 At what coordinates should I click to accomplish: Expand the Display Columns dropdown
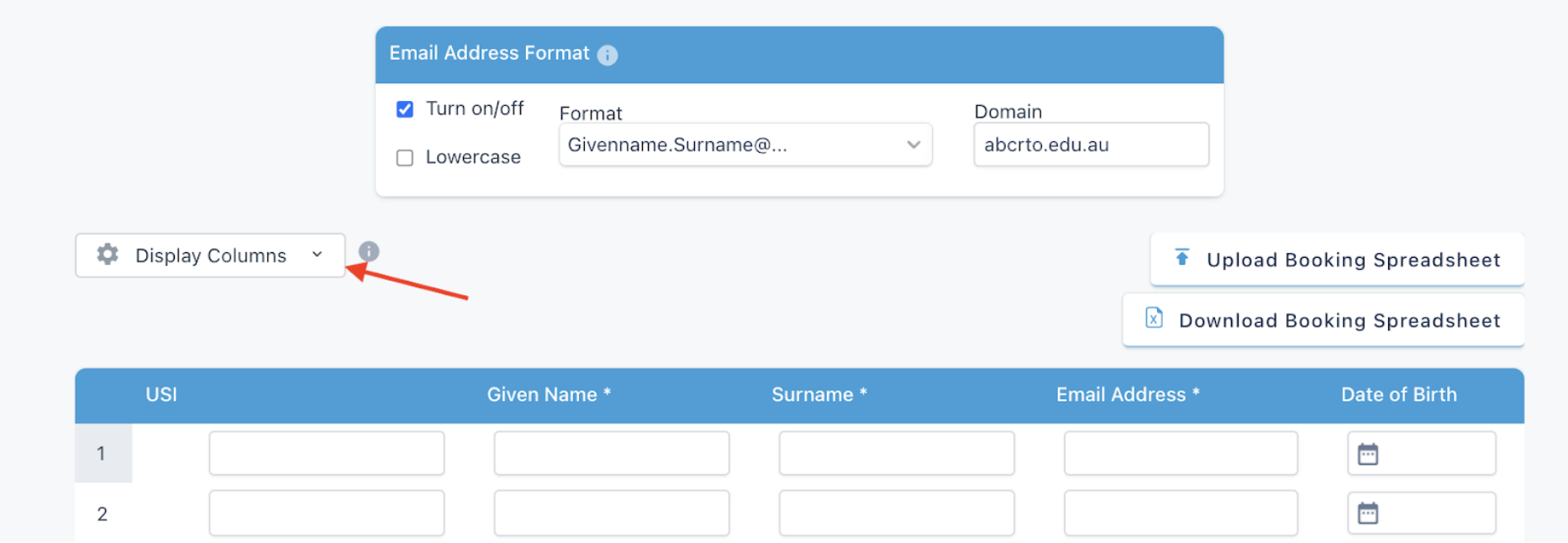[x=210, y=255]
